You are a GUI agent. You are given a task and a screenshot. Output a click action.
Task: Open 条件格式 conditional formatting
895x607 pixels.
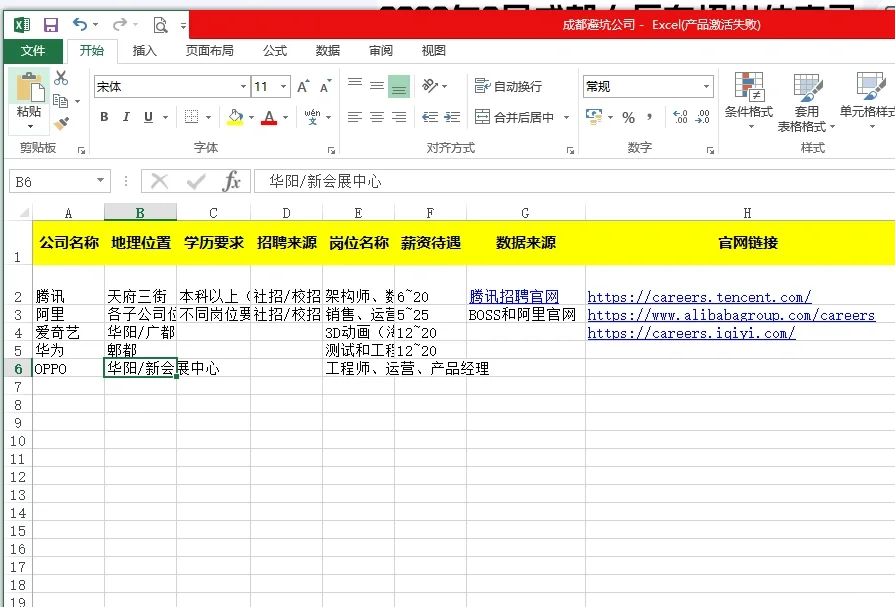pos(749,101)
